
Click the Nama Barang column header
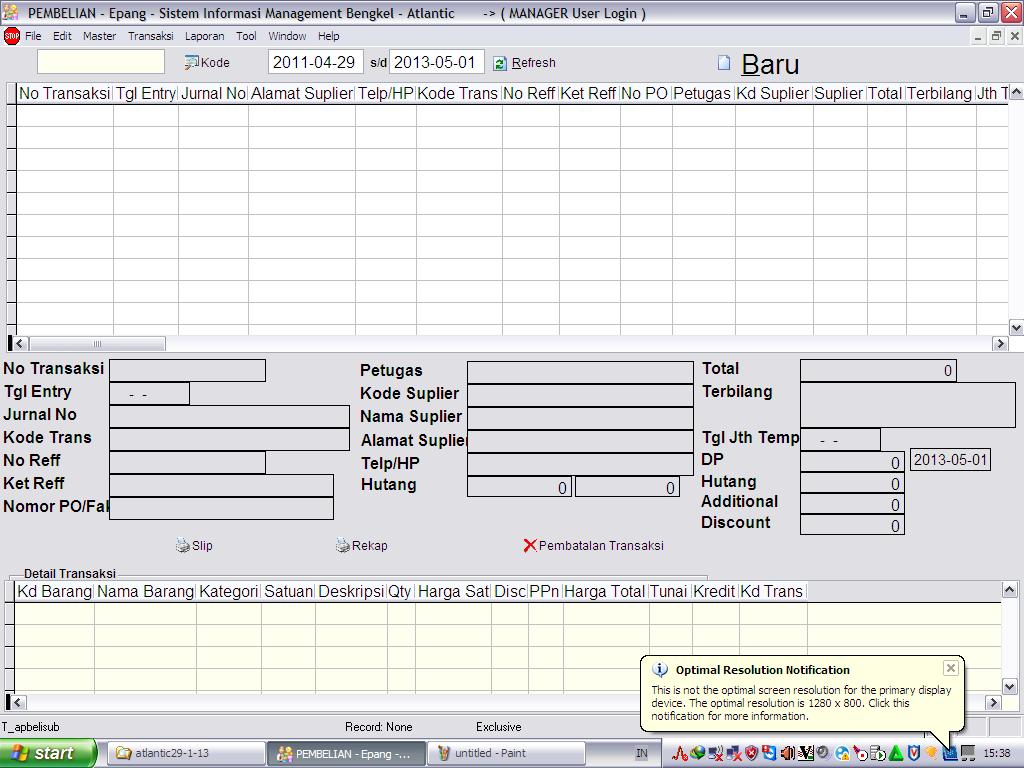pos(145,591)
